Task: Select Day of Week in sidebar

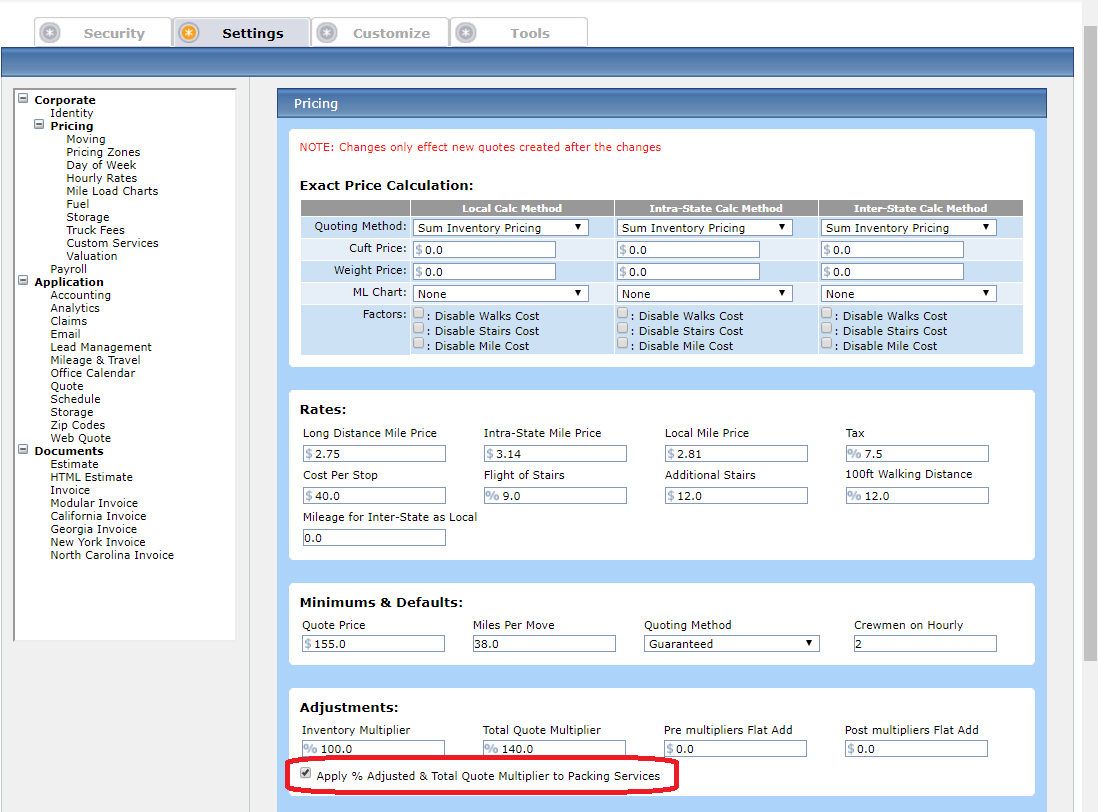Action: click(101, 165)
